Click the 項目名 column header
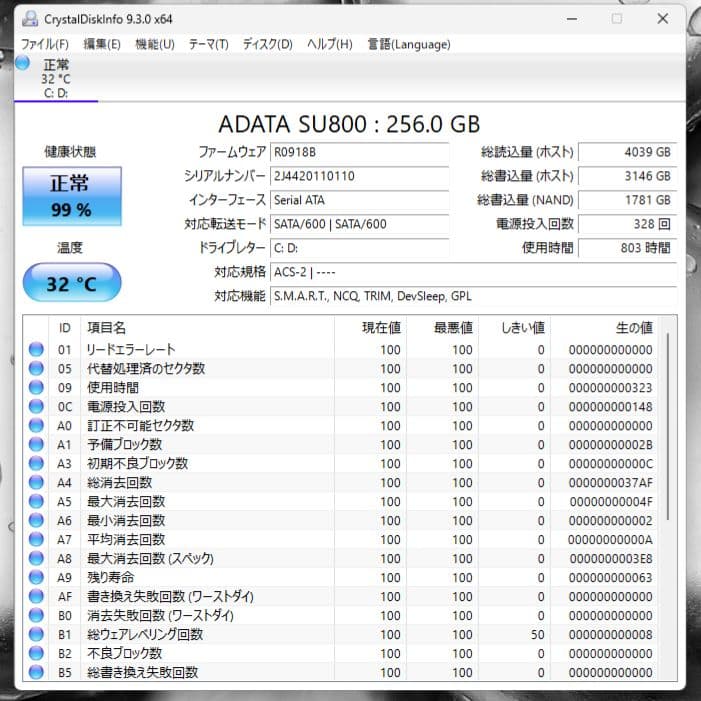This screenshot has width=701, height=701. (207, 328)
